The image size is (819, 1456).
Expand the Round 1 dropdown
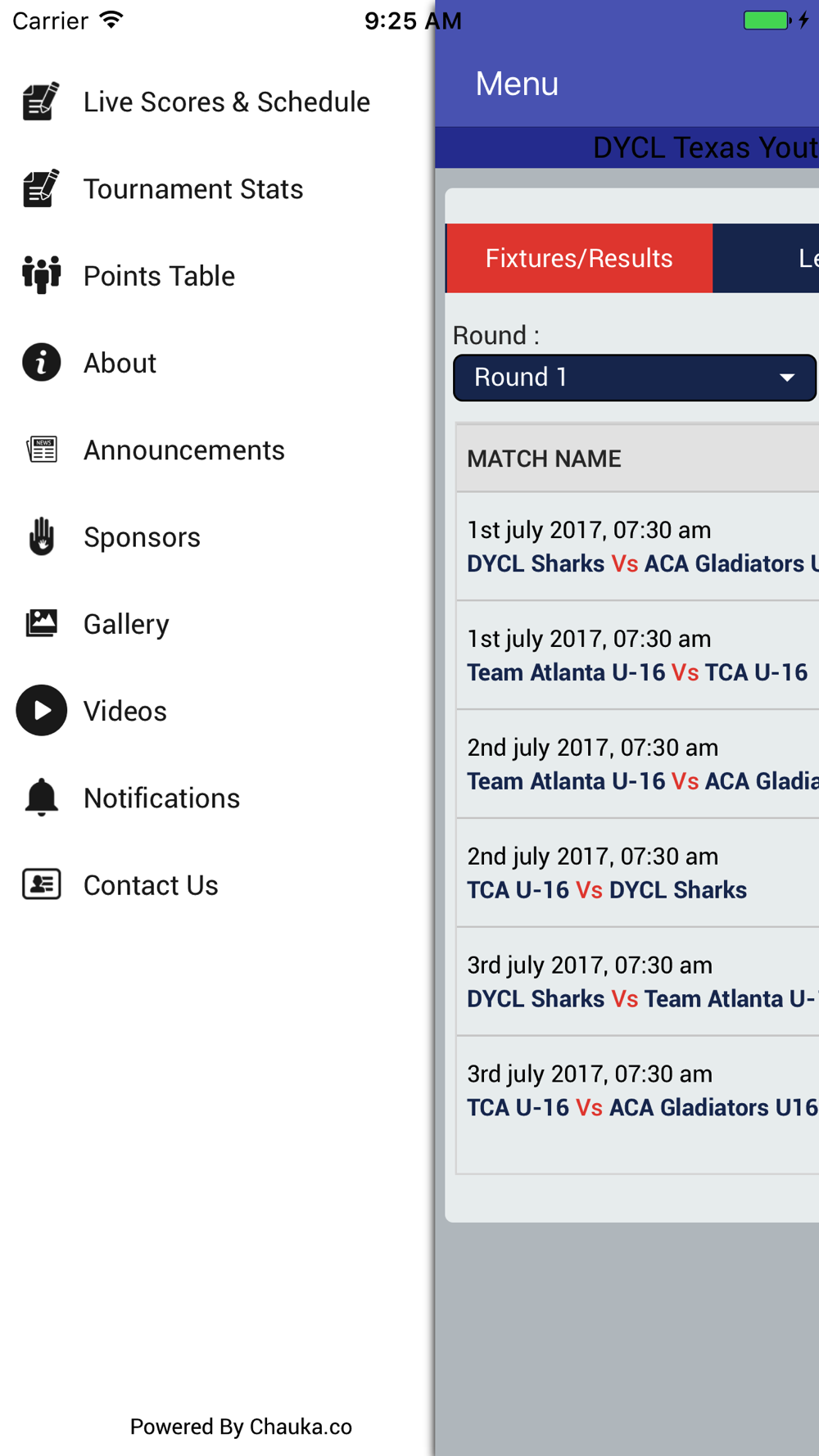pos(635,378)
